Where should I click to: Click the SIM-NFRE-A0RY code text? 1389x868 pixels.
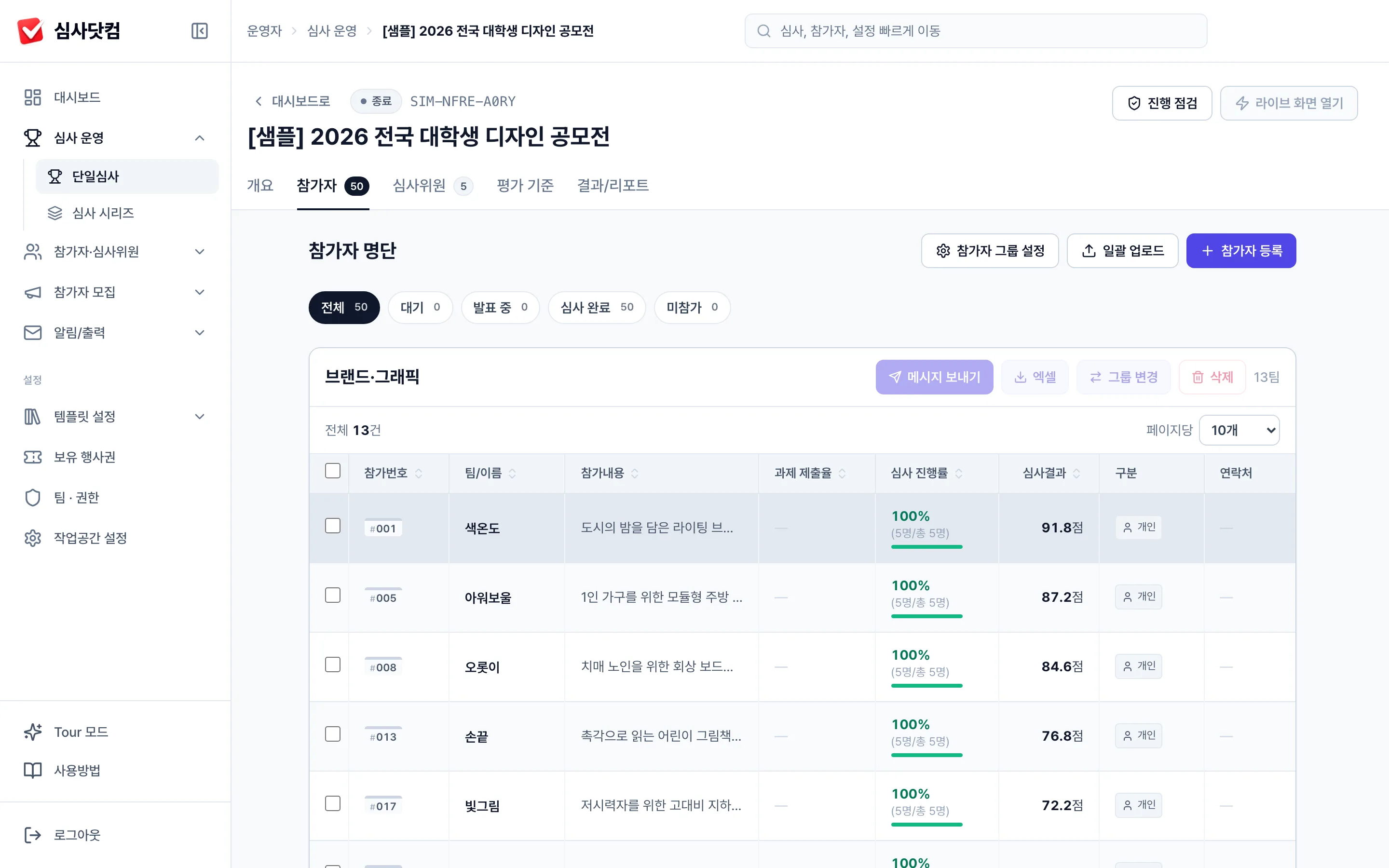[x=463, y=102]
